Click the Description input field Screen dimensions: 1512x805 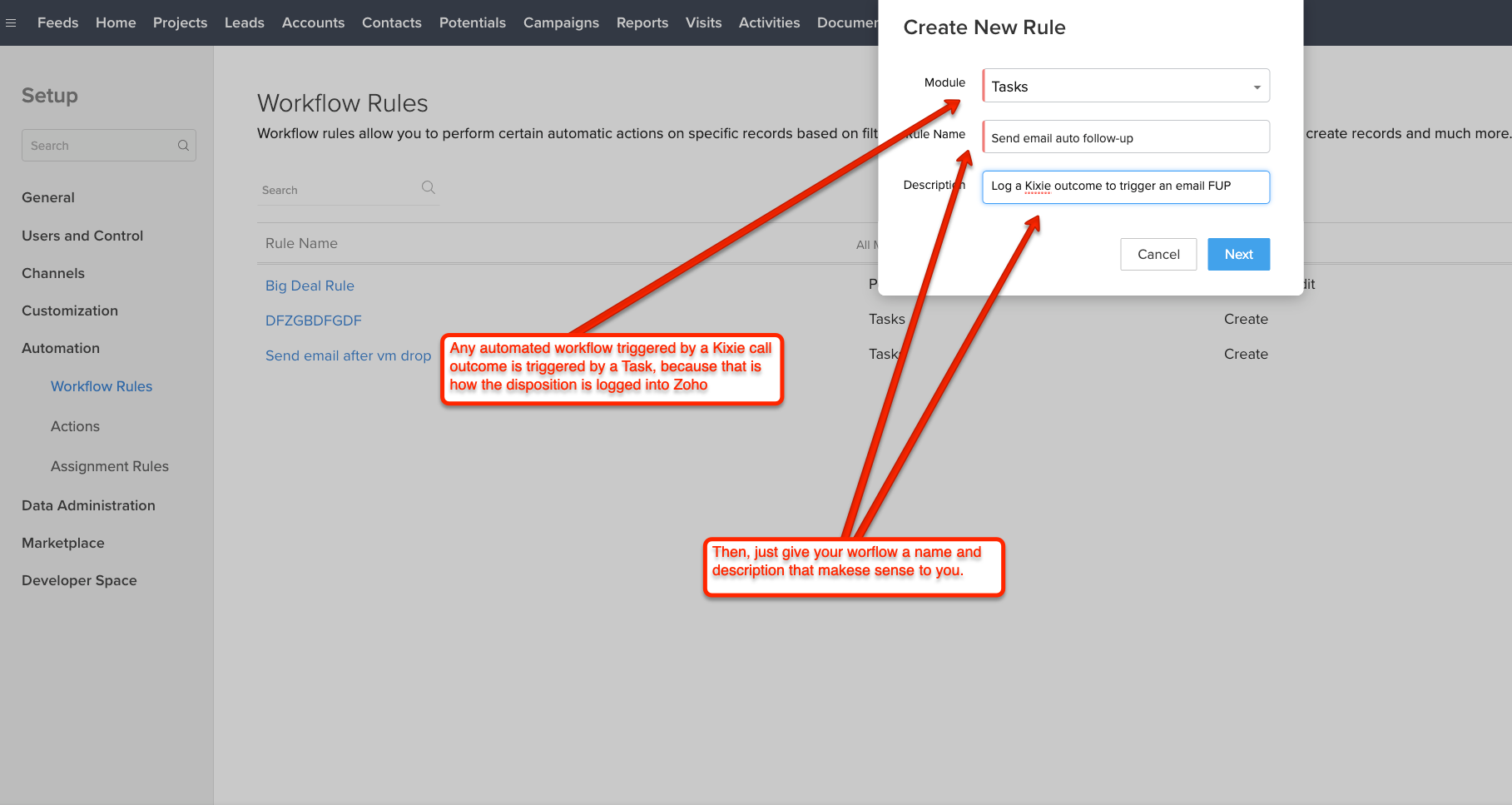[x=1126, y=186]
